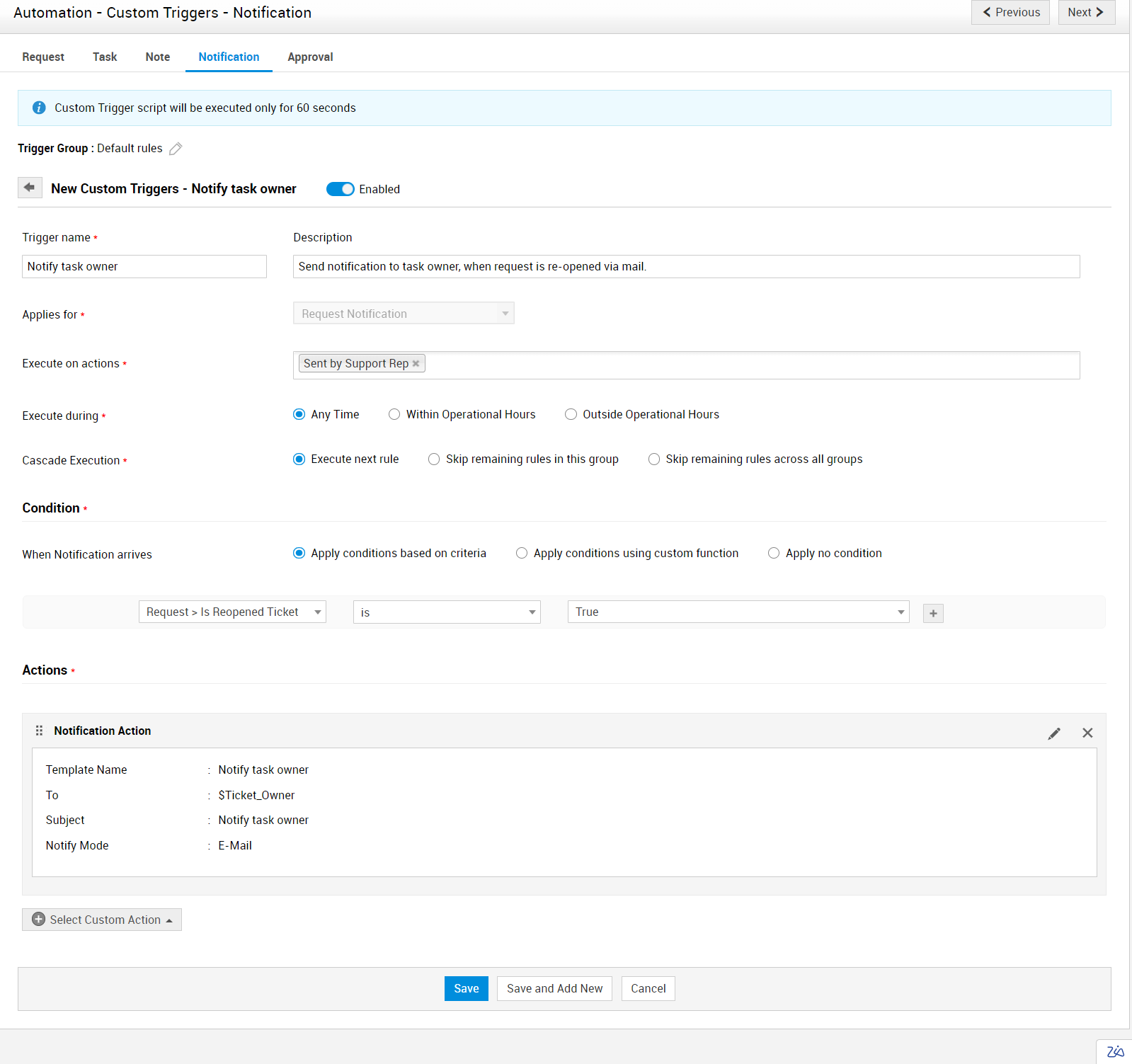Open the Zia assistant icon
Screen dimensions: 1132x1064
click(x=1115, y=1051)
